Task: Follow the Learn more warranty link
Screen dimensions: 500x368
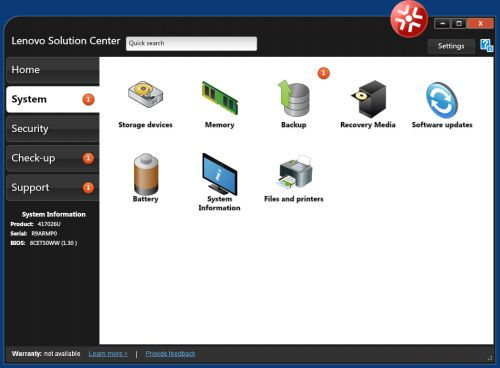Action: coord(108,354)
